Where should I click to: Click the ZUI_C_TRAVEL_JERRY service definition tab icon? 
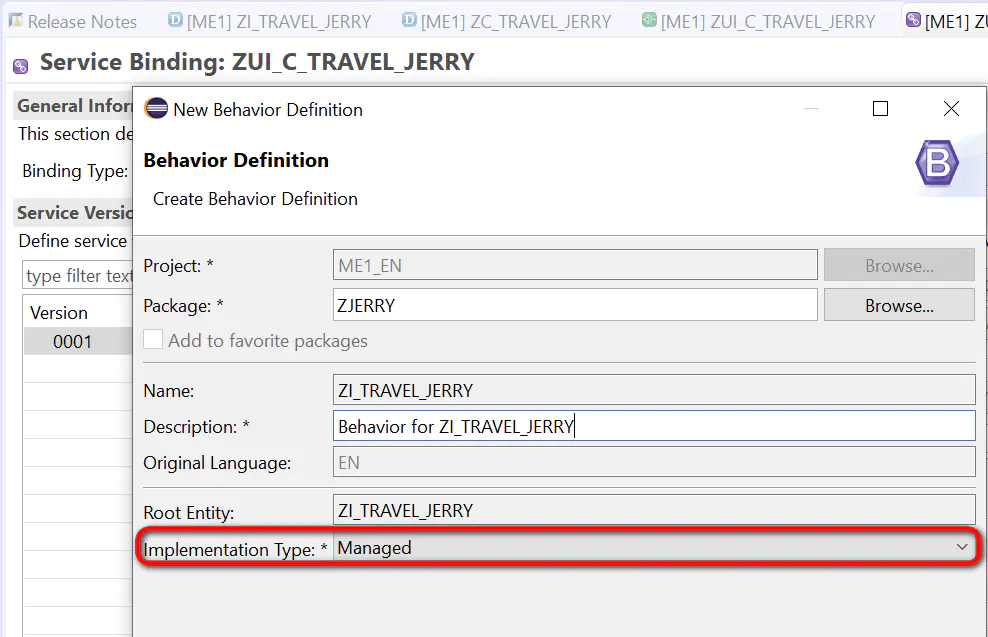click(649, 20)
